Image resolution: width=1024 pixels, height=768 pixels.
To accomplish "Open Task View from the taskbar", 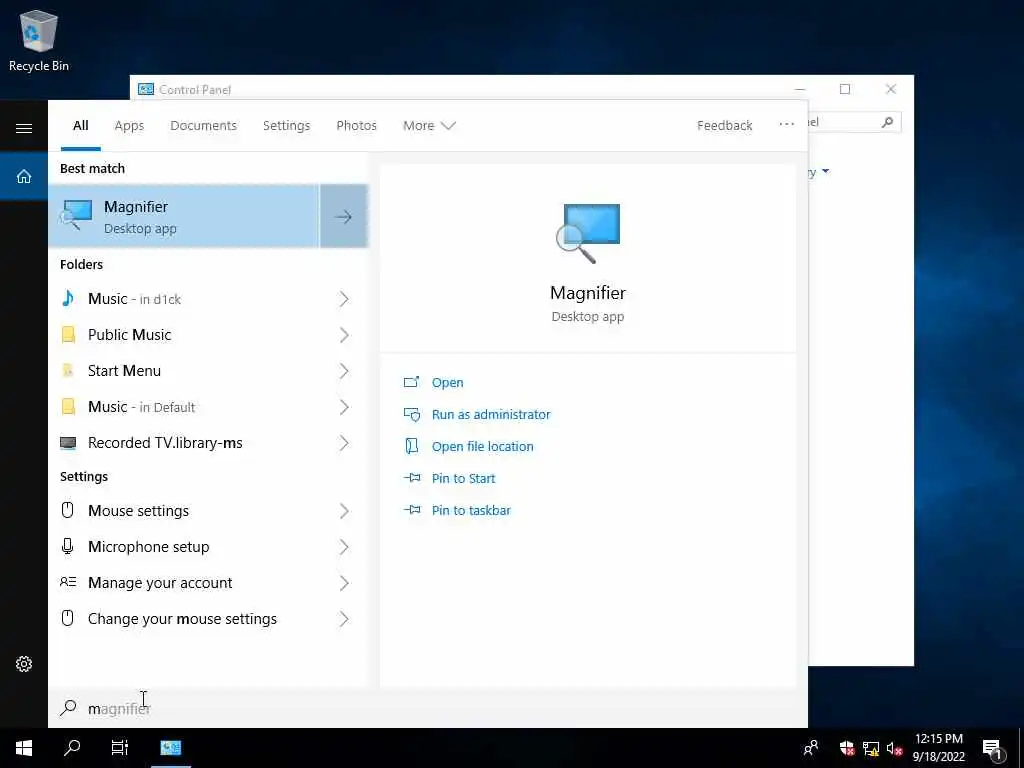I will pos(120,748).
